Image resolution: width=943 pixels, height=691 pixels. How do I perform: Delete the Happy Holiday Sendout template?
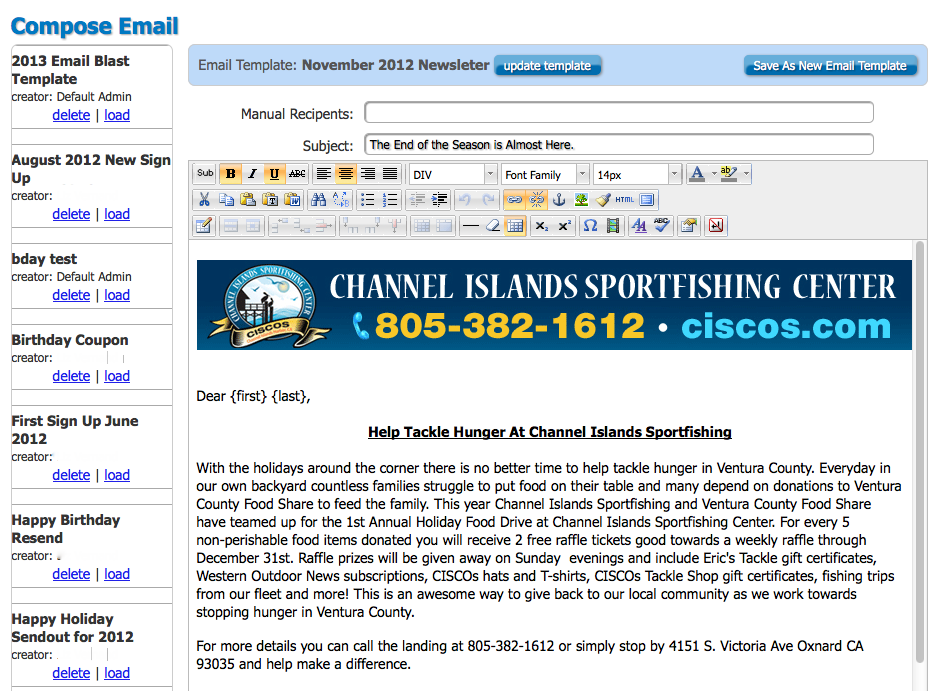[x=71, y=673]
